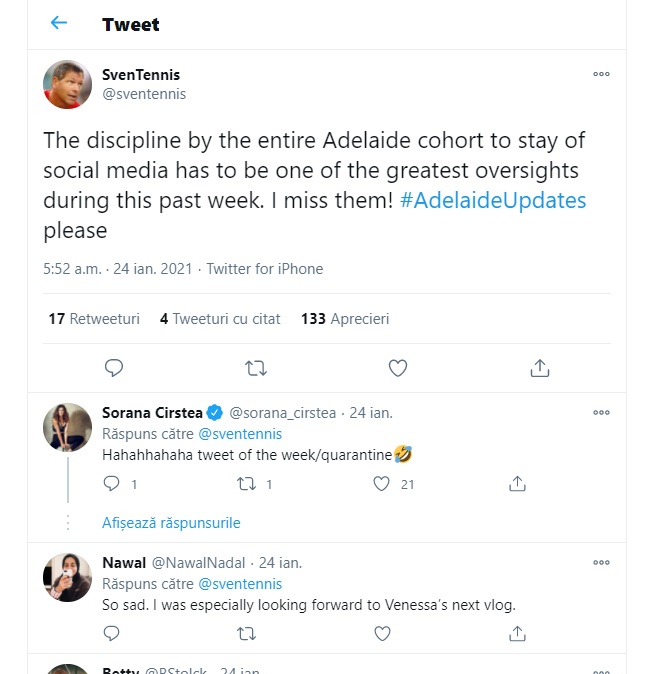Like the main SvenTennis tweet
654x674 pixels.
pyautogui.click(x=397, y=368)
